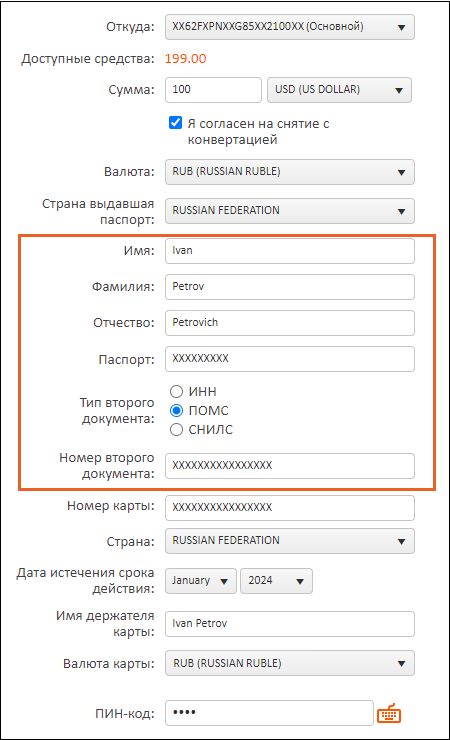Tick the conversion withdrawal consent checkbox
Screen dimensions: 450x740
175,123
